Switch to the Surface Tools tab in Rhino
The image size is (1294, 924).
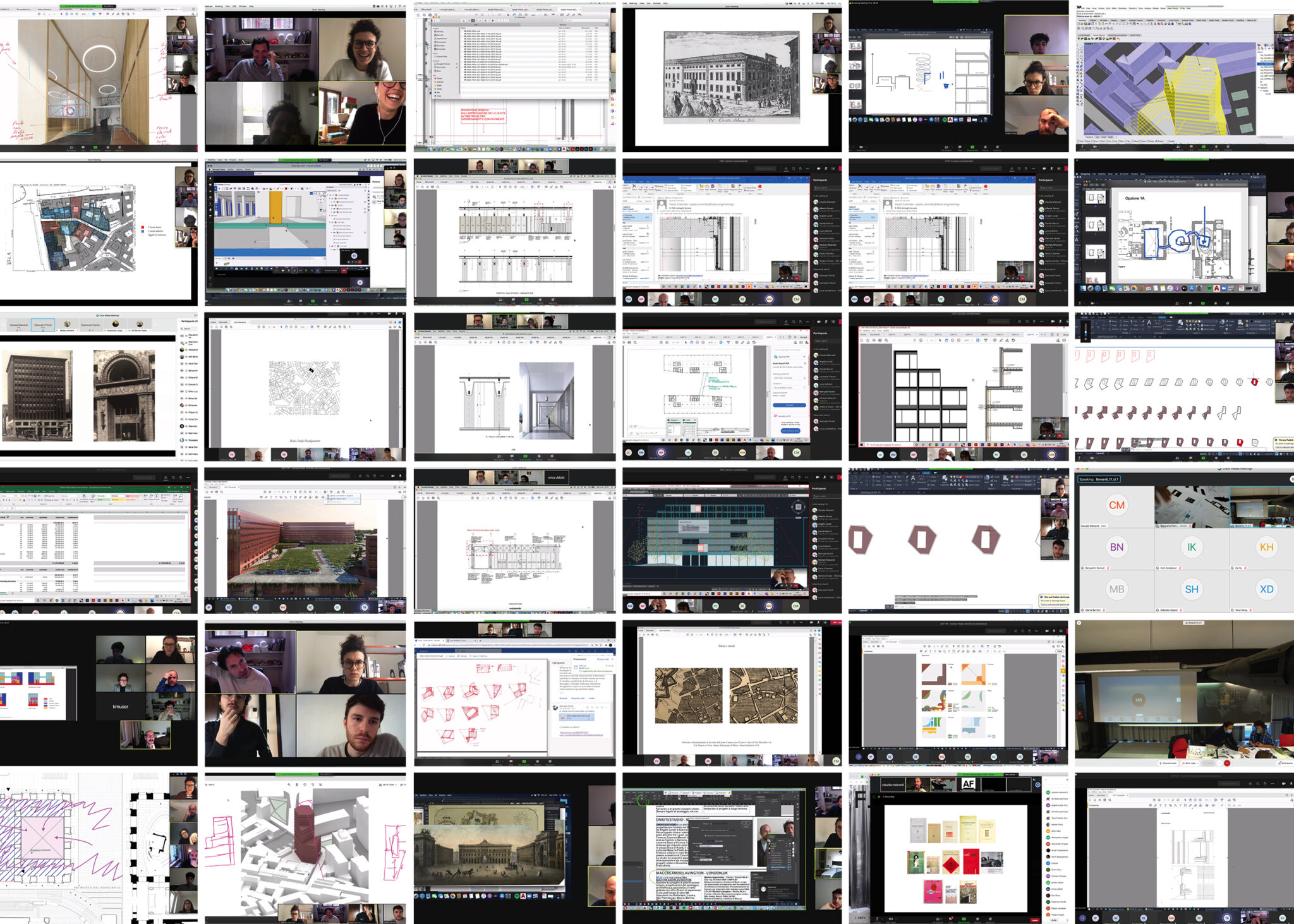(1187, 20)
